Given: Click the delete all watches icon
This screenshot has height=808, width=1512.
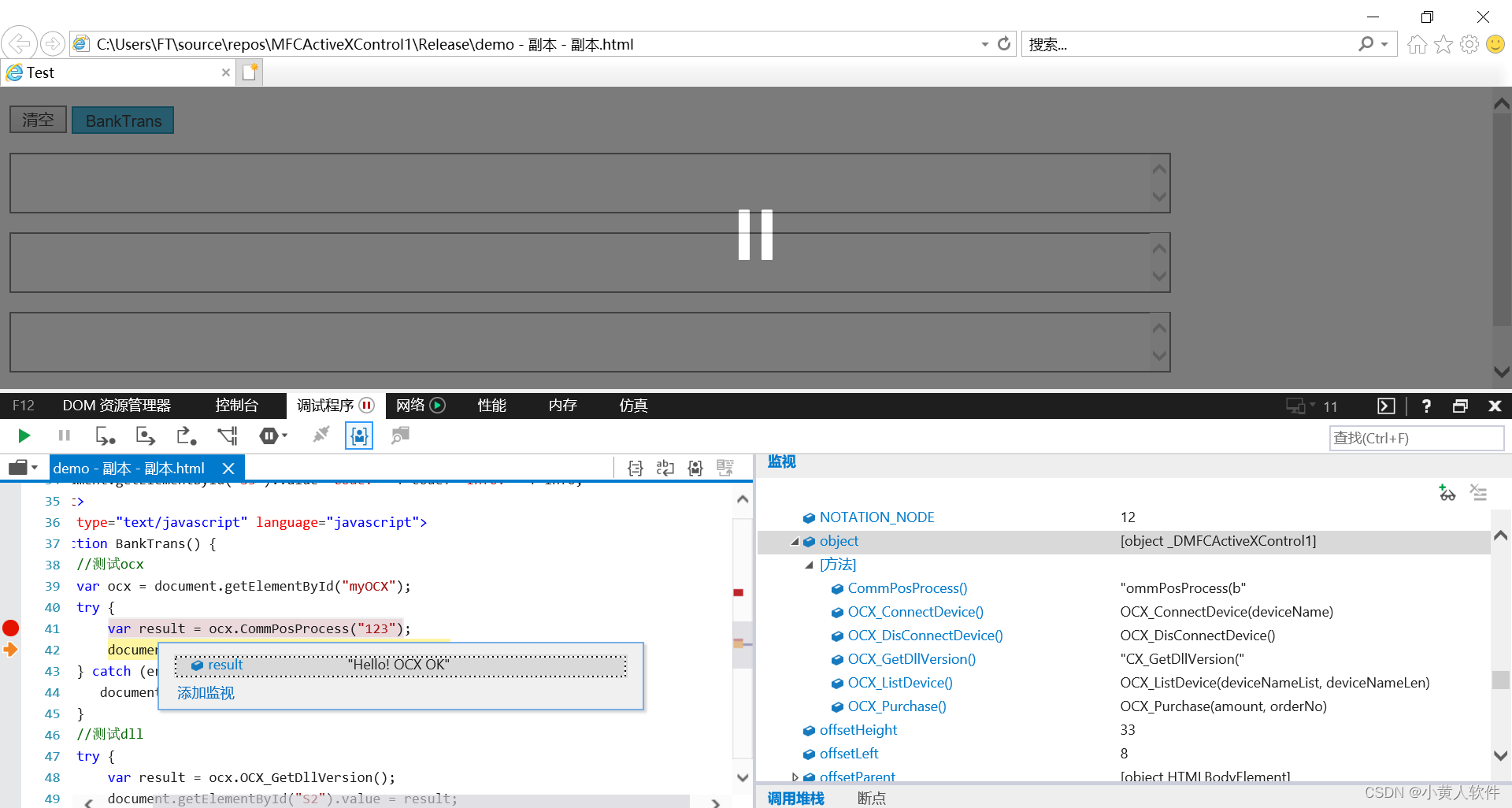Looking at the screenshot, I should 1478,493.
